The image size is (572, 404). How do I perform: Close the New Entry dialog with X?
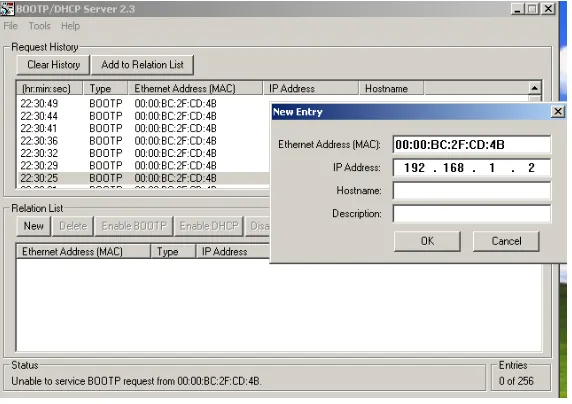(x=558, y=111)
